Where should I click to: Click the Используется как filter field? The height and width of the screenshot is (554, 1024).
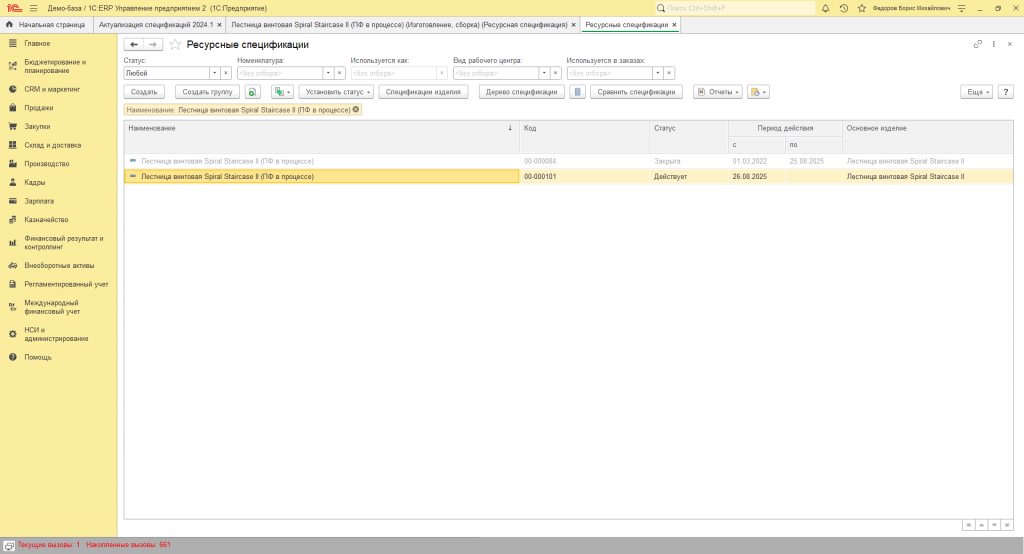click(394, 73)
